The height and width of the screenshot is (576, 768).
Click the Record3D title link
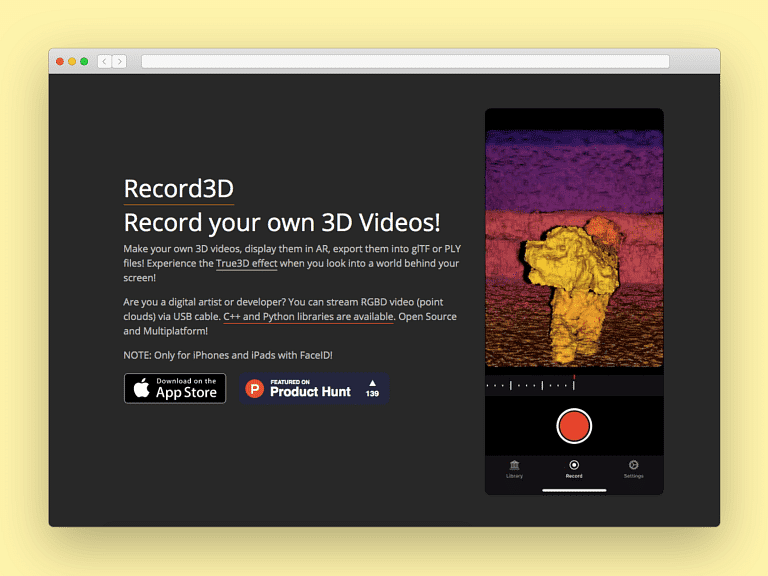[x=178, y=188]
